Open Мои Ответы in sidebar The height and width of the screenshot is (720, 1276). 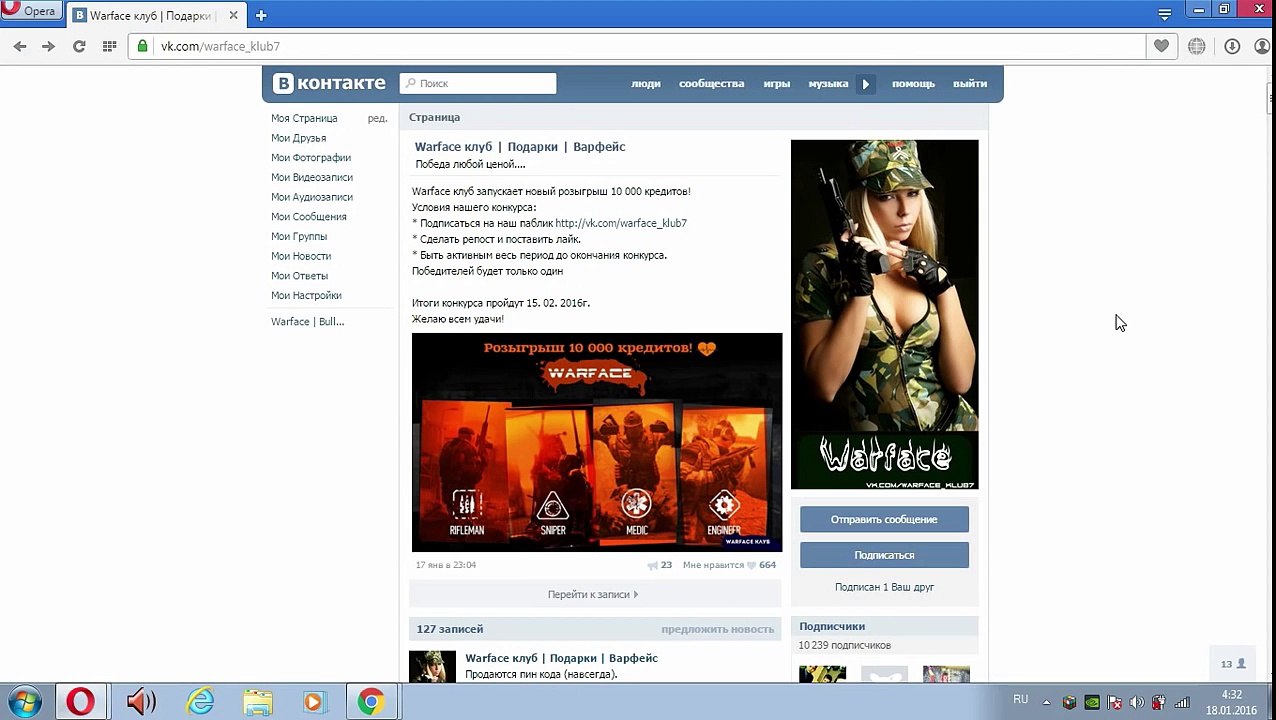tap(299, 276)
